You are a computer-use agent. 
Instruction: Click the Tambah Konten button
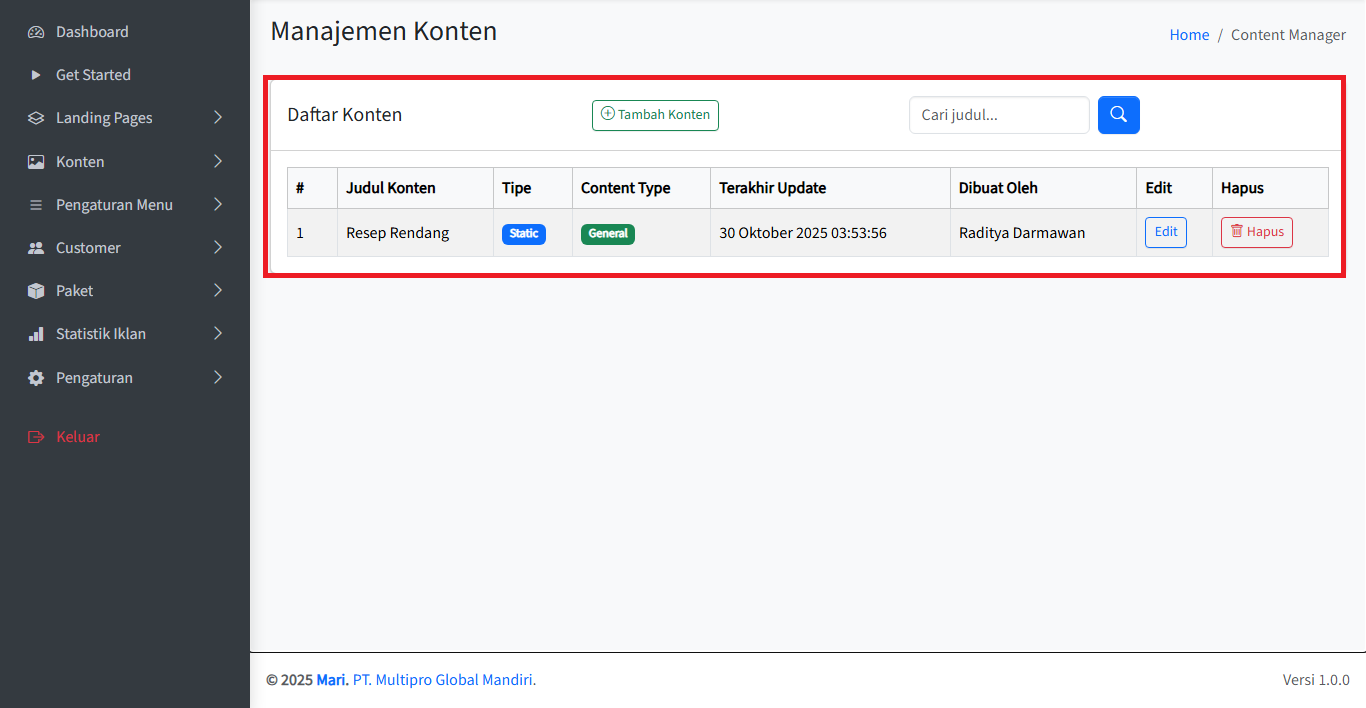(655, 115)
